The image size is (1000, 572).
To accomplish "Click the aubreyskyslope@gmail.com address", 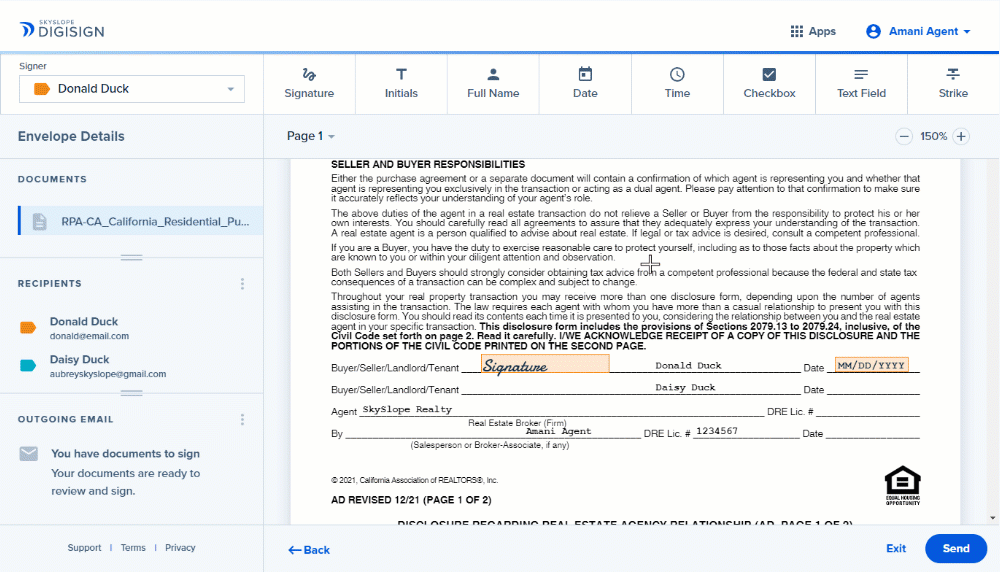I will 108,374.
